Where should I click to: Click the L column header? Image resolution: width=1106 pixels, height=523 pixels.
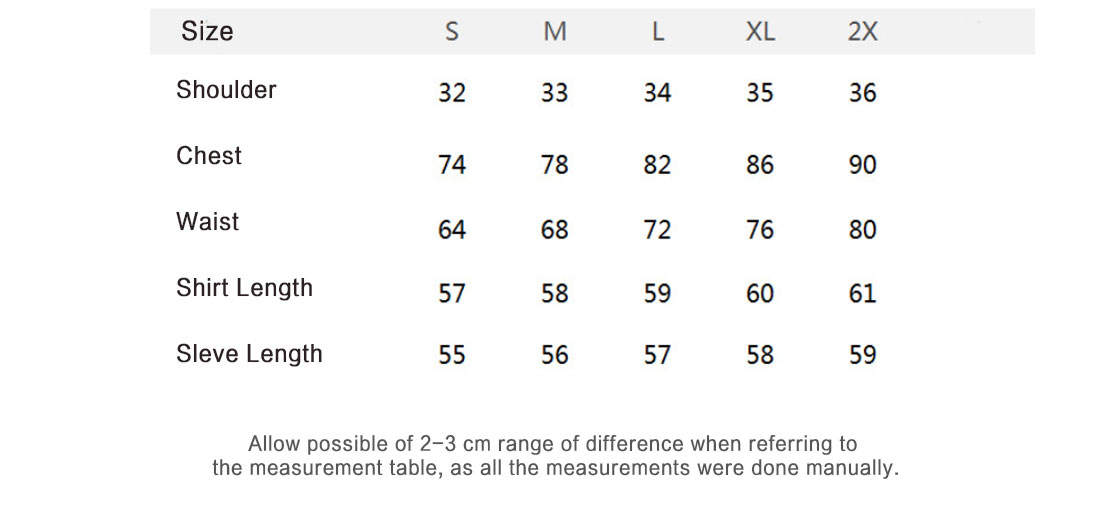point(658,32)
